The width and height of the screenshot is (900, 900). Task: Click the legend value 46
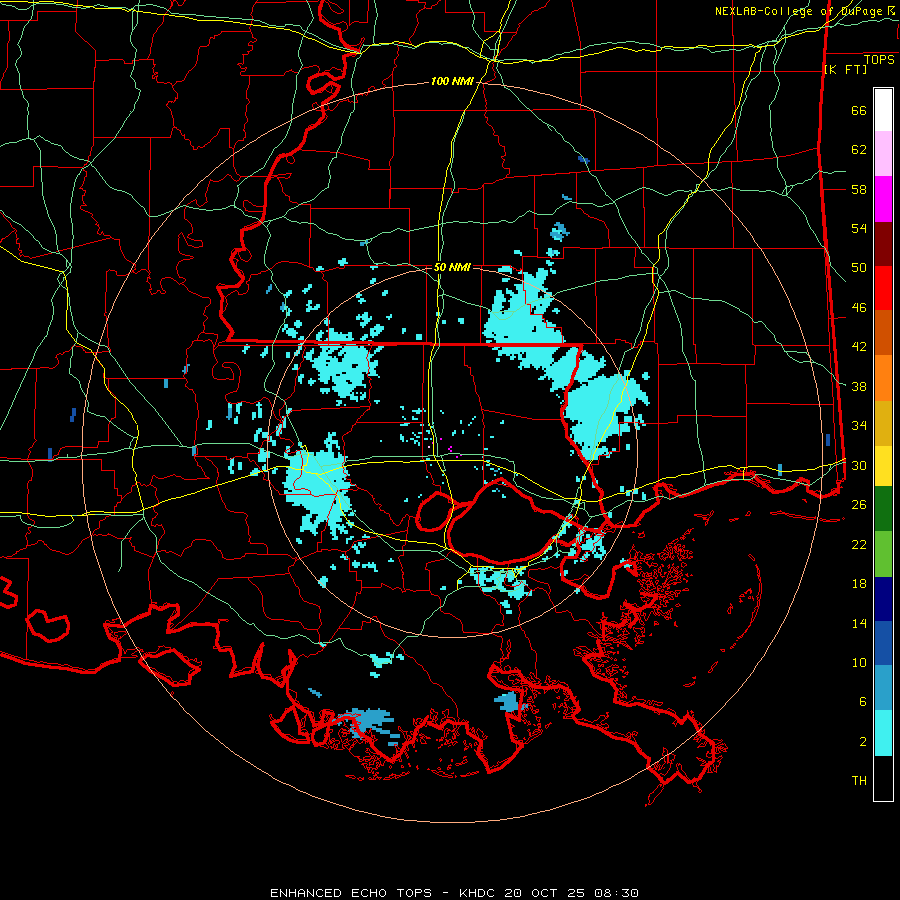coord(859,308)
